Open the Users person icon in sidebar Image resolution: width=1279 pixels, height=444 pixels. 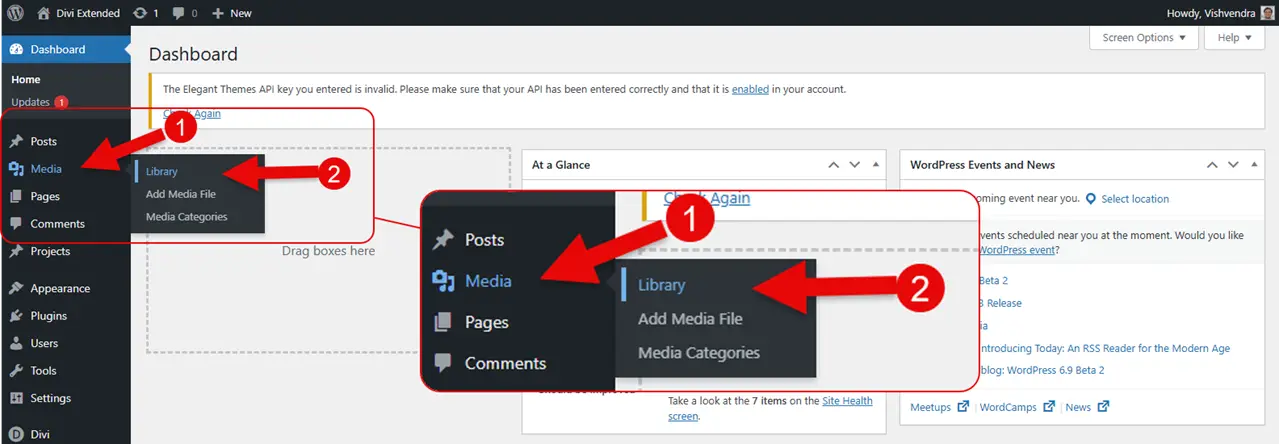pyautogui.click(x=16, y=343)
